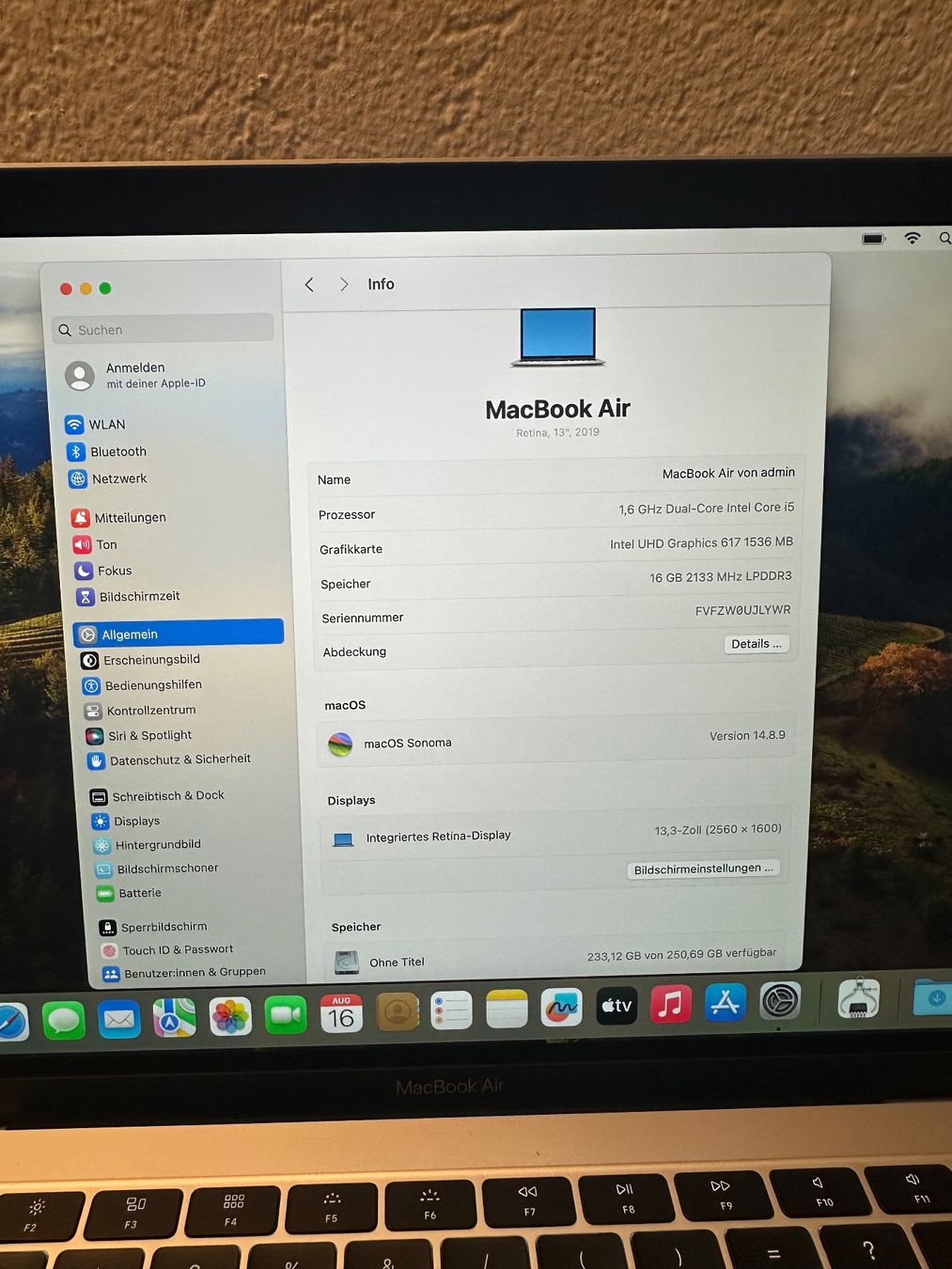Click System Settings gear in Dock
The height and width of the screenshot is (1269, 952).
click(780, 1001)
